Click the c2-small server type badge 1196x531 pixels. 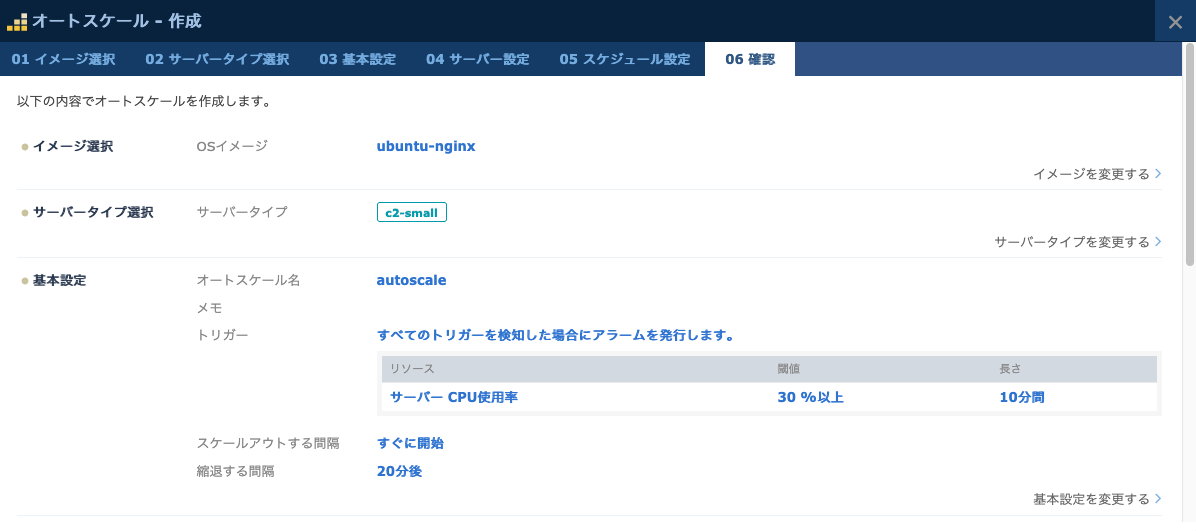[411, 212]
